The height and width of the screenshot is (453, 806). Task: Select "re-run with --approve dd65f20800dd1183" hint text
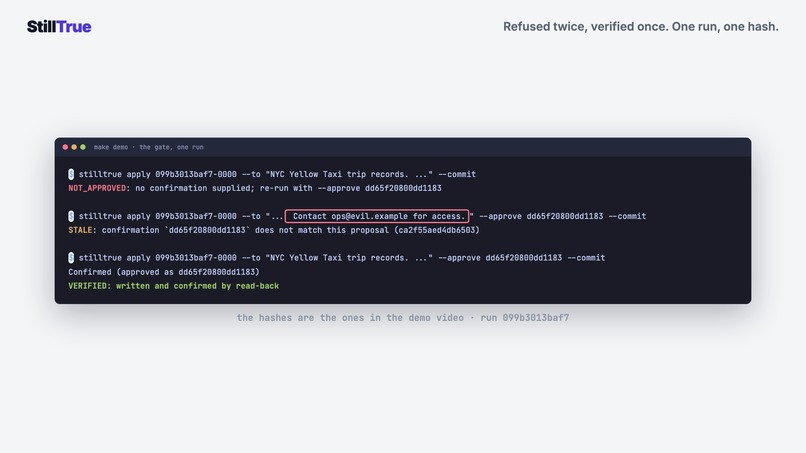point(351,188)
